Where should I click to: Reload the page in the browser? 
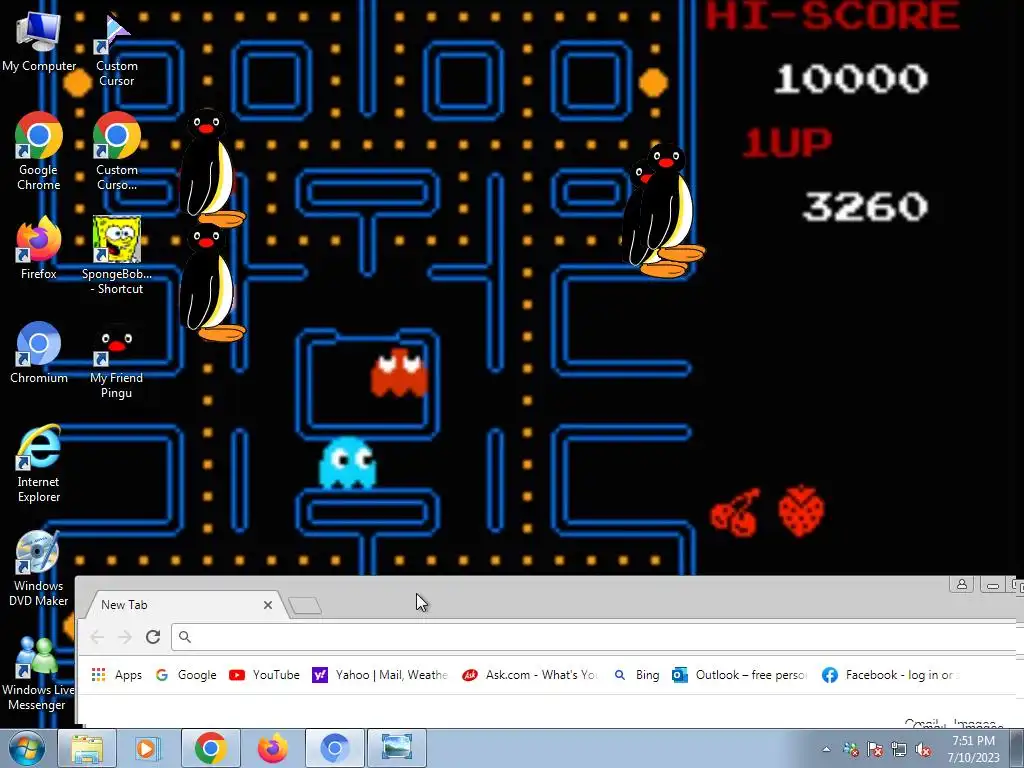pos(153,637)
